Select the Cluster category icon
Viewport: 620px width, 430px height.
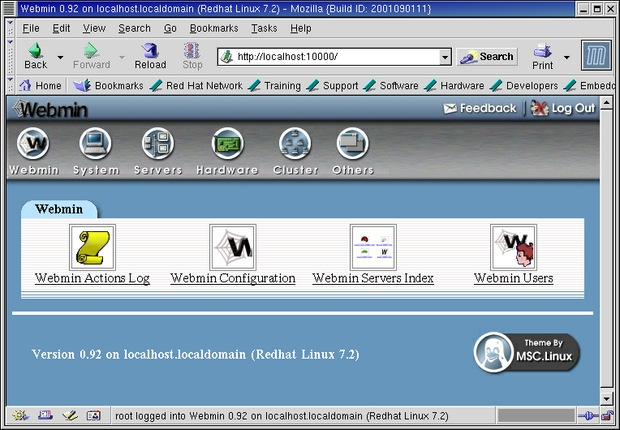click(x=295, y=146)
